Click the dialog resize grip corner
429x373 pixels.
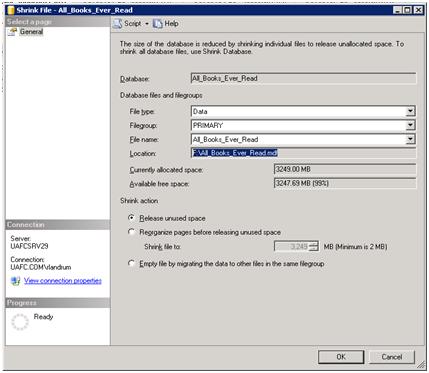point(421,365)
